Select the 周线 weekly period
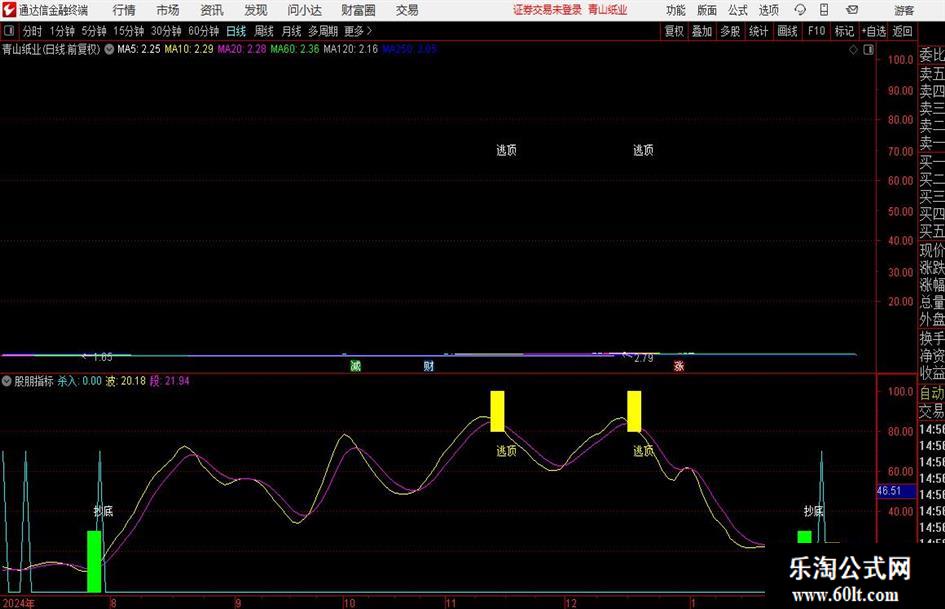 coord(263,31)
